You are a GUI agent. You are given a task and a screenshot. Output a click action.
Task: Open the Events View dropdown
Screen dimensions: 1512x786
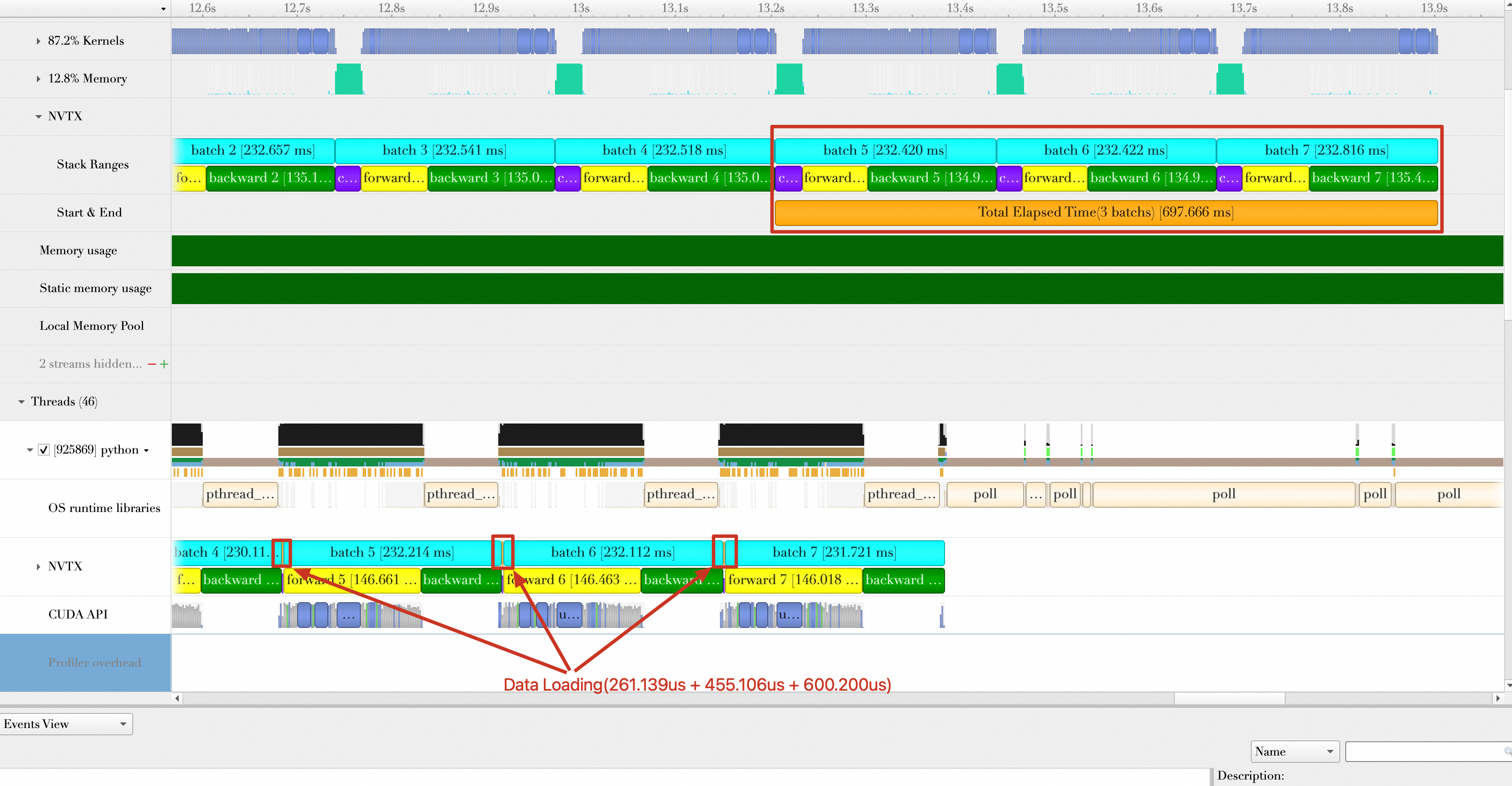(66, 724)
